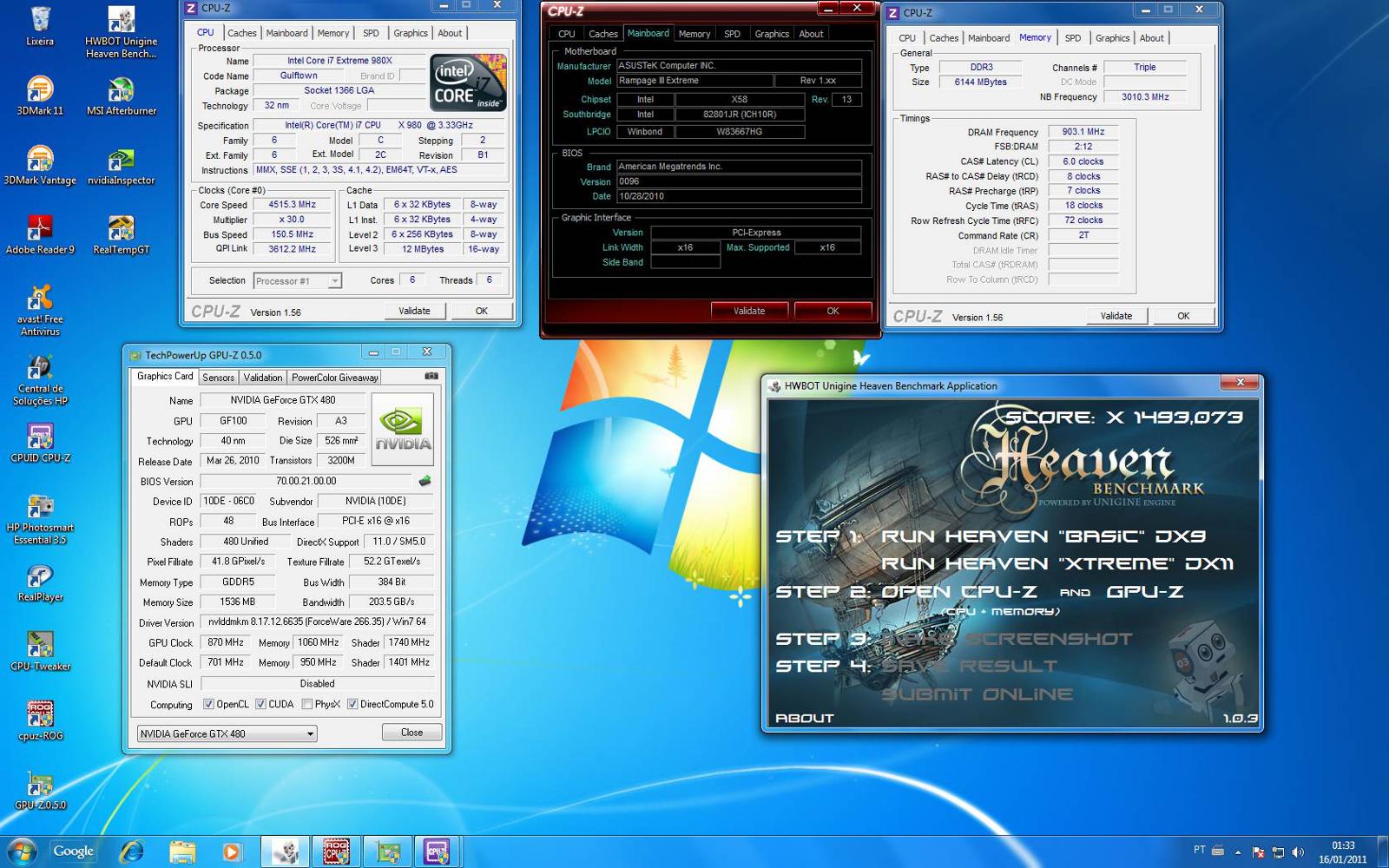Open About tab in right CPU-Z window
The image size is (1389, 868).
(1152, 38)
